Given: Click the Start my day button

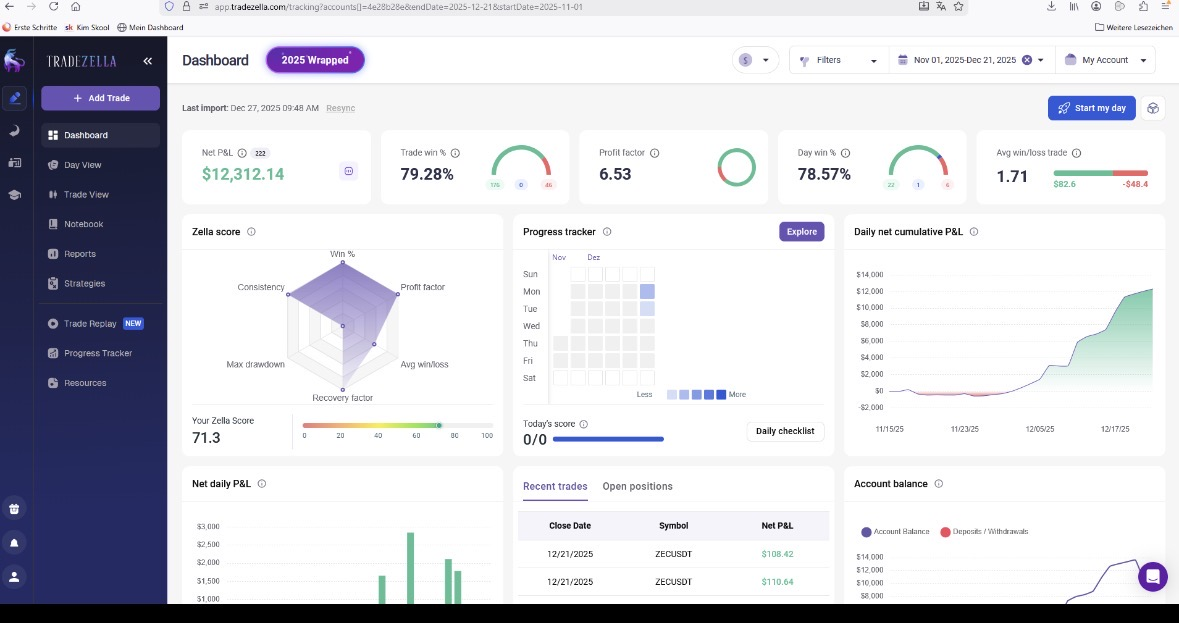Looking at the screenshot, I should pyautogui.click(x=1091, y=108).
